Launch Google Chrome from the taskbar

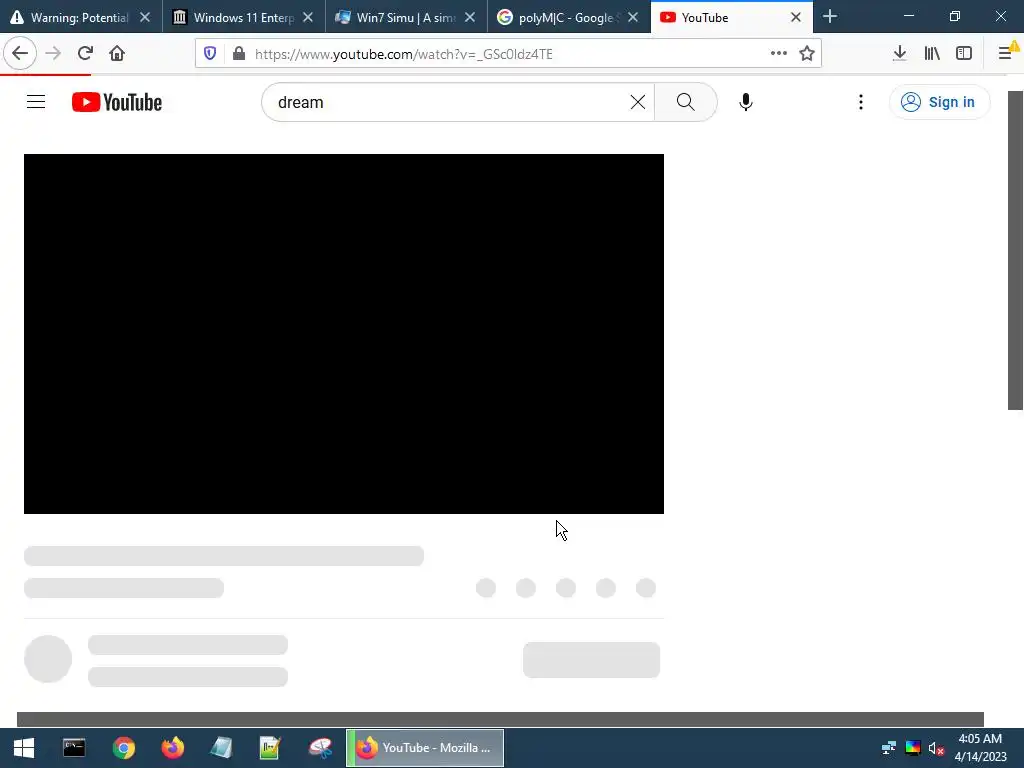click(x=123, y=748)
